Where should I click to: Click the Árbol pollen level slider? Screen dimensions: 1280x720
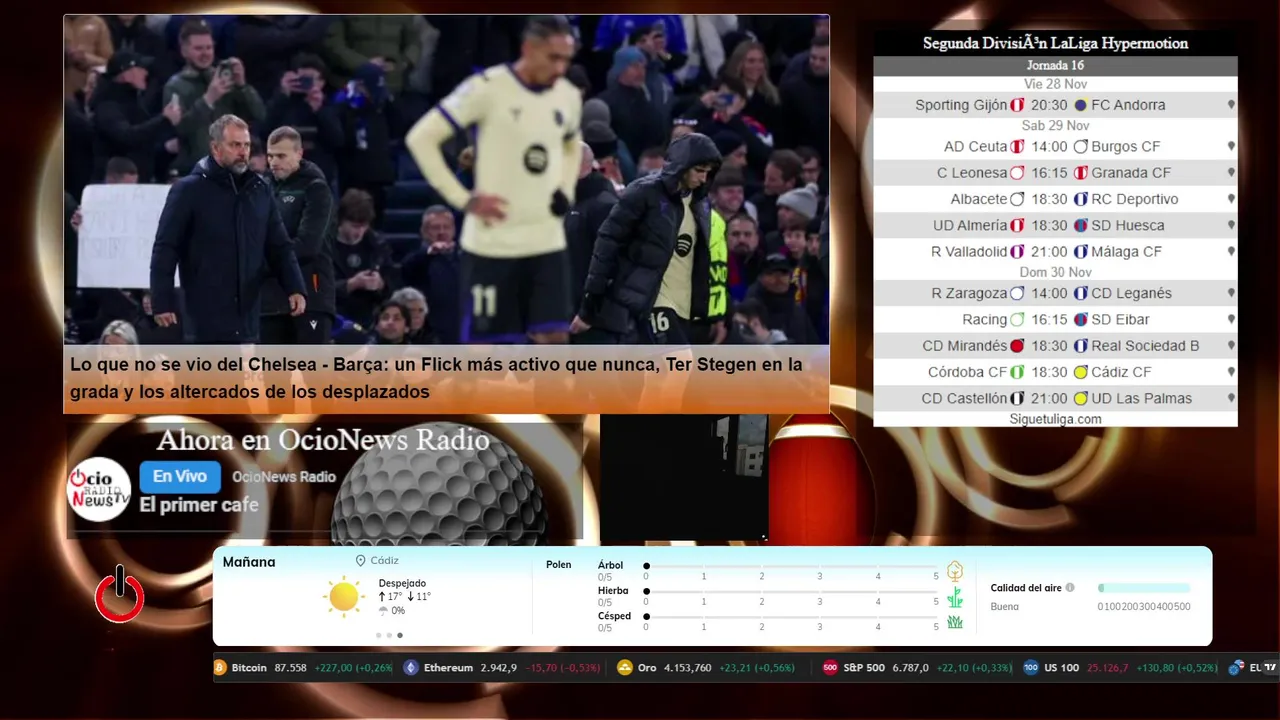[791, 566]
